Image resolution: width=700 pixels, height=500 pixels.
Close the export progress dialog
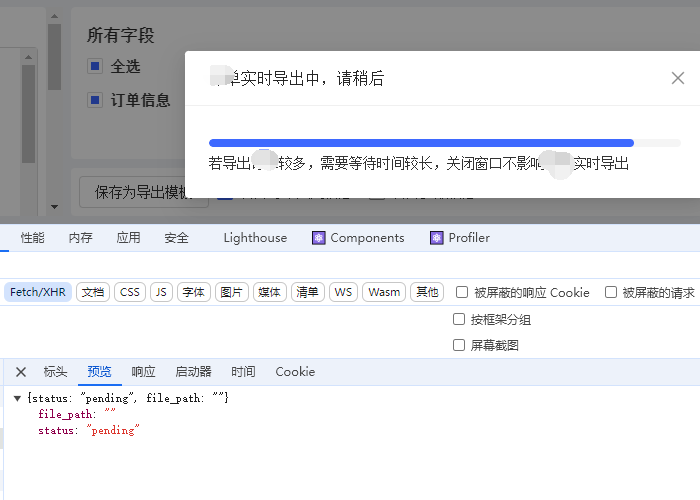[678, 78]
